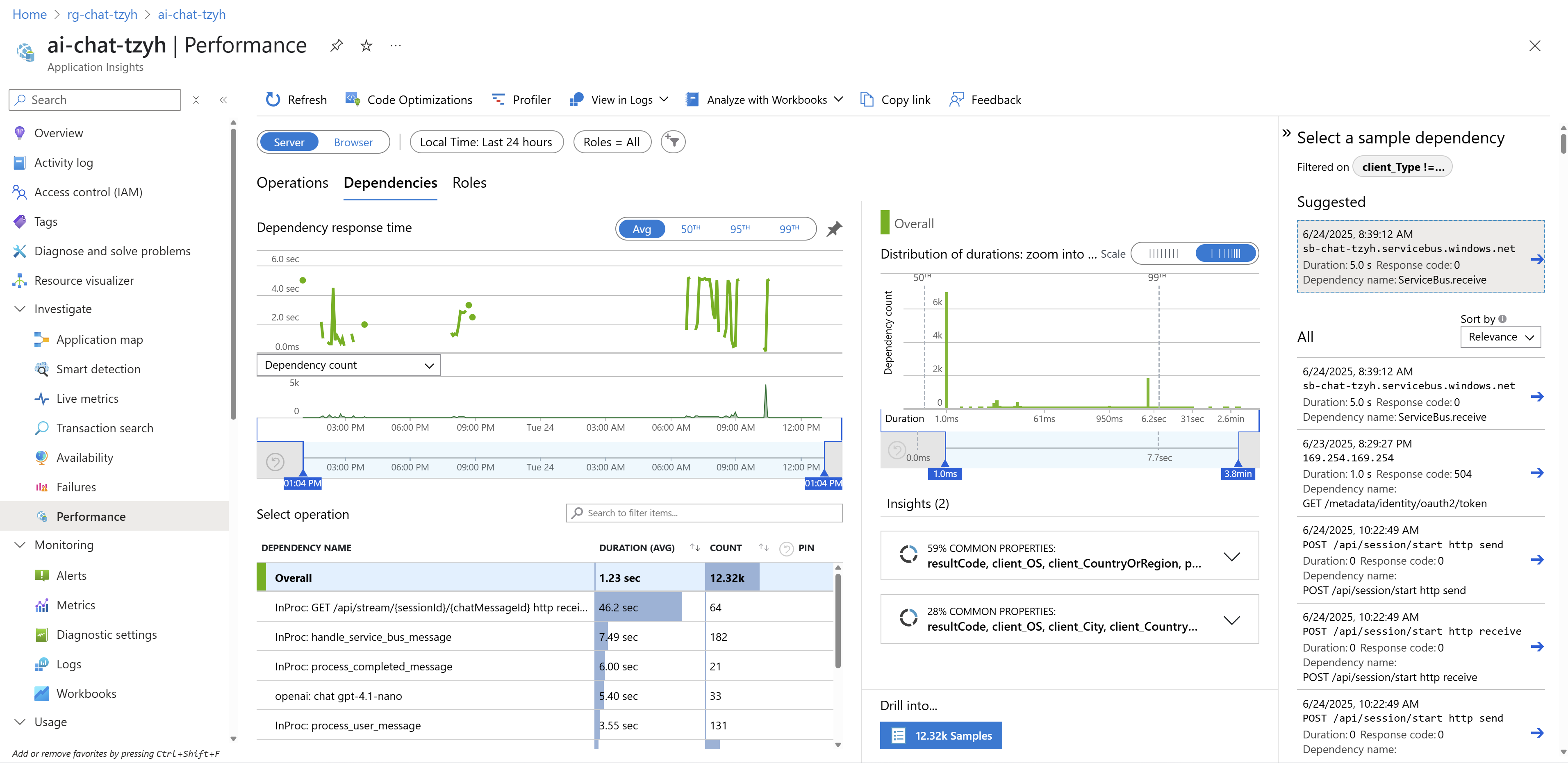The width and height of the screenshot is (1568, 763).
Task: Open Live metrics page
Action: (x=87, y=399)
